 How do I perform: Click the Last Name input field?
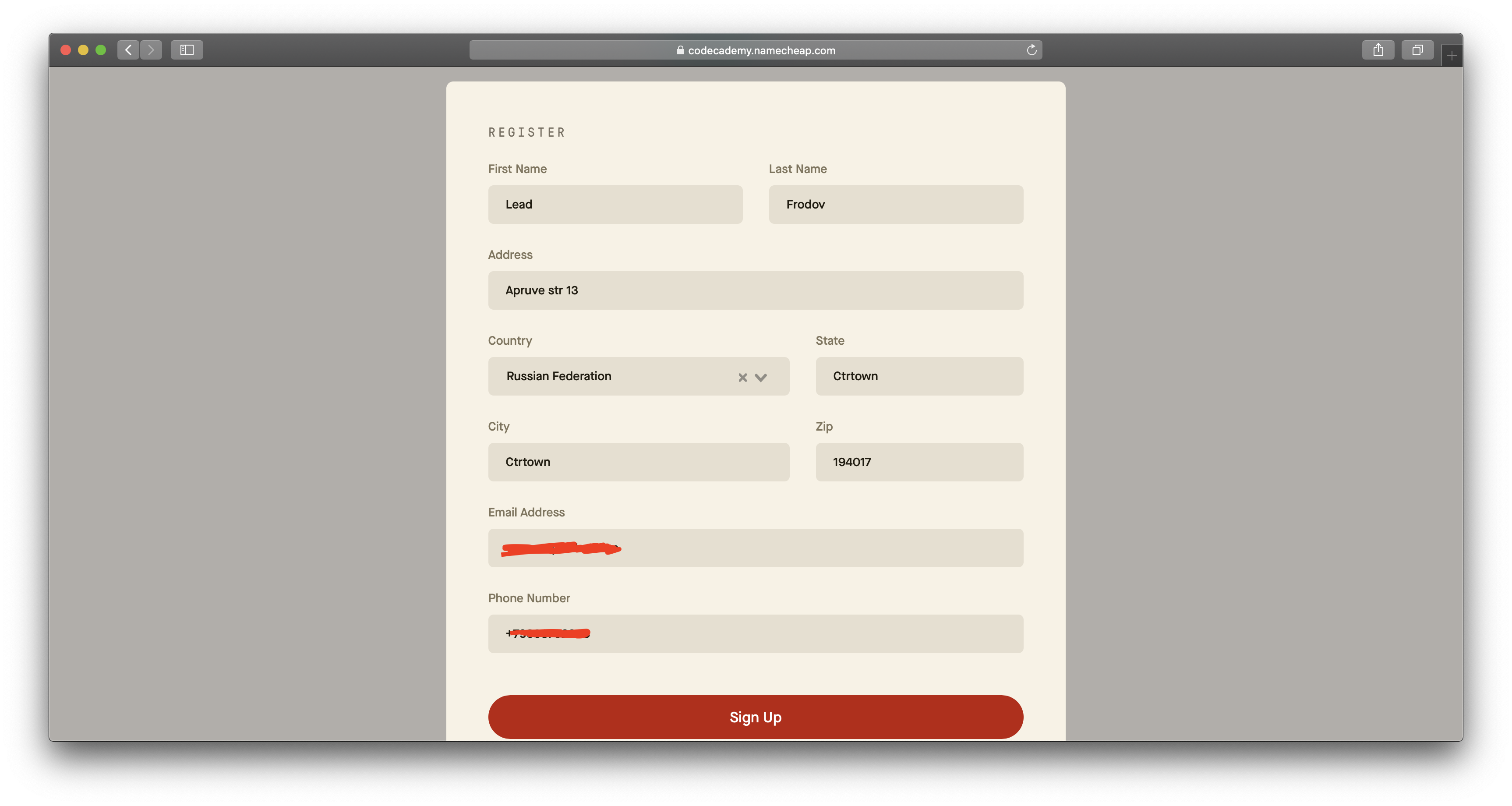point(896,204)
